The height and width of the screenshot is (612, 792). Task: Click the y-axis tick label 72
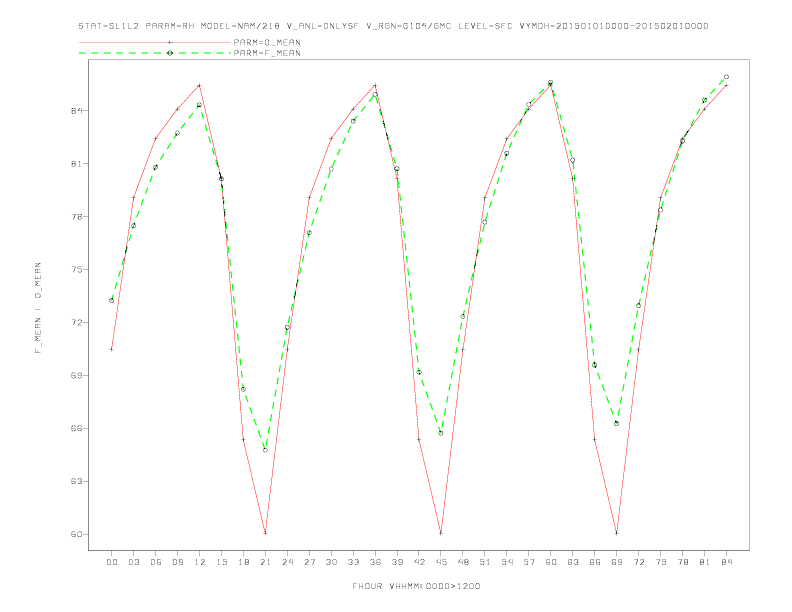click(x=76, y=323)
